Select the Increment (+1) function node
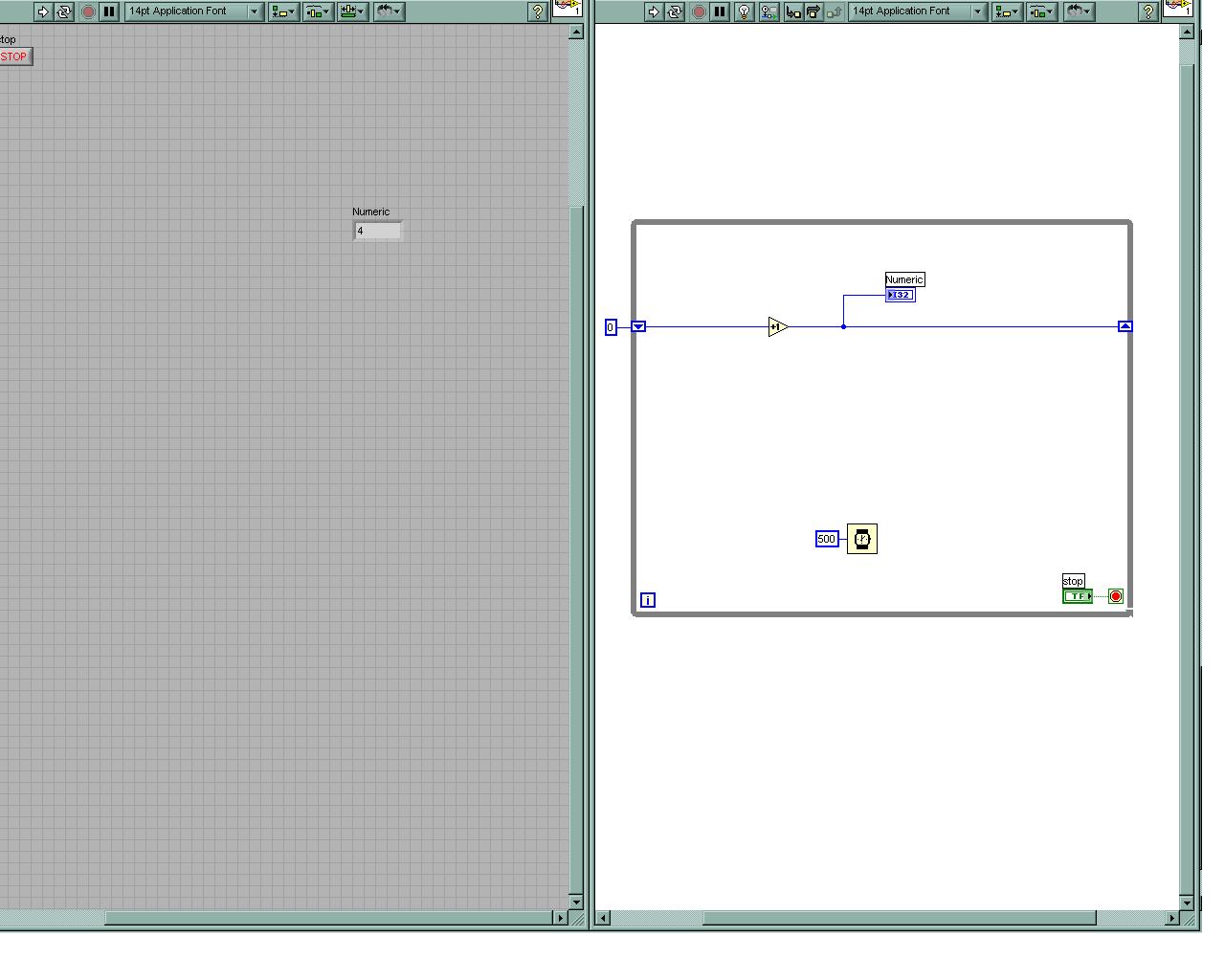The image size is (1225, 980). click(778, 327)
